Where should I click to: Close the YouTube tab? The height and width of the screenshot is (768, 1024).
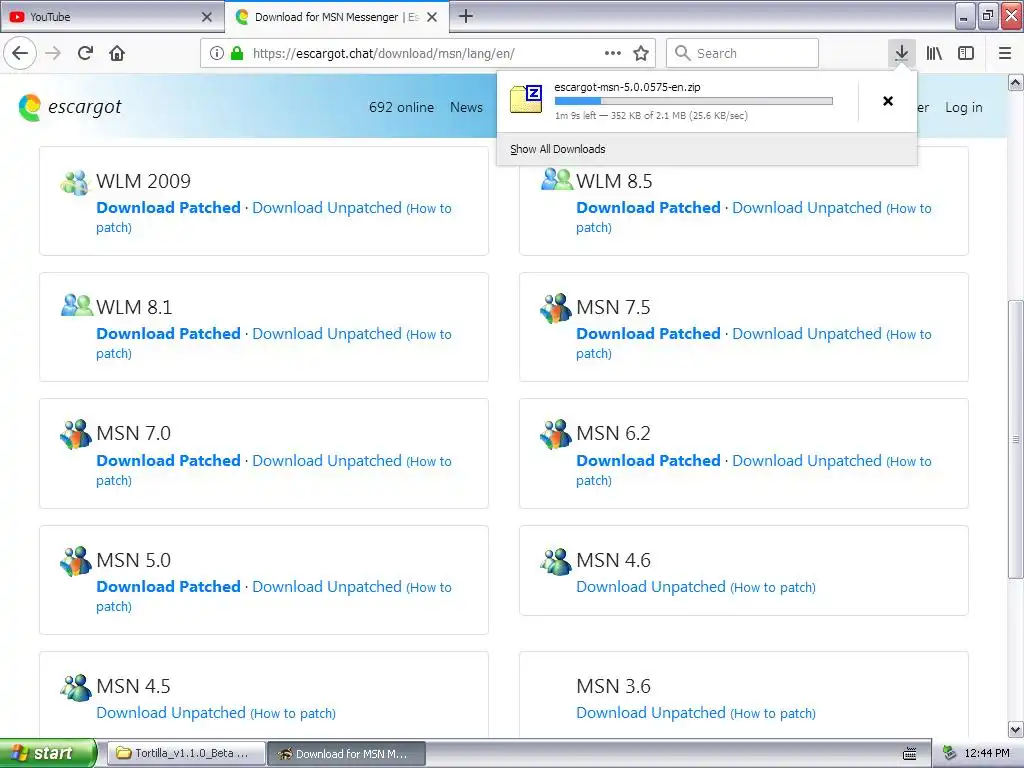207,17
